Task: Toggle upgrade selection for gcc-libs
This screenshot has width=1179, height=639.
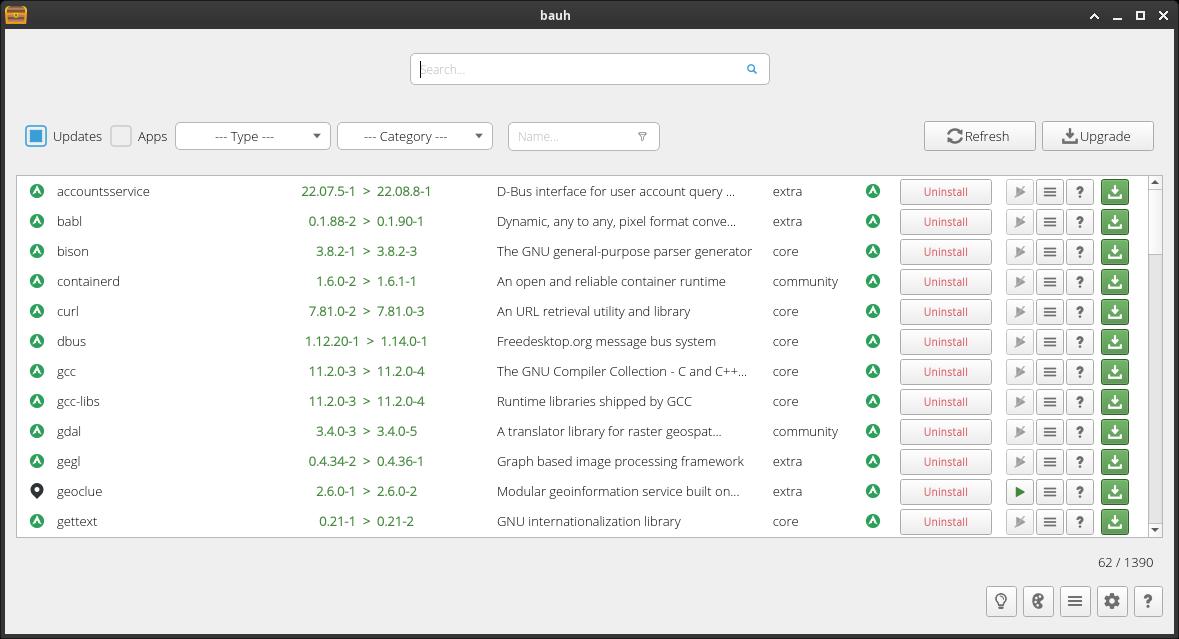Action: 1114,402
